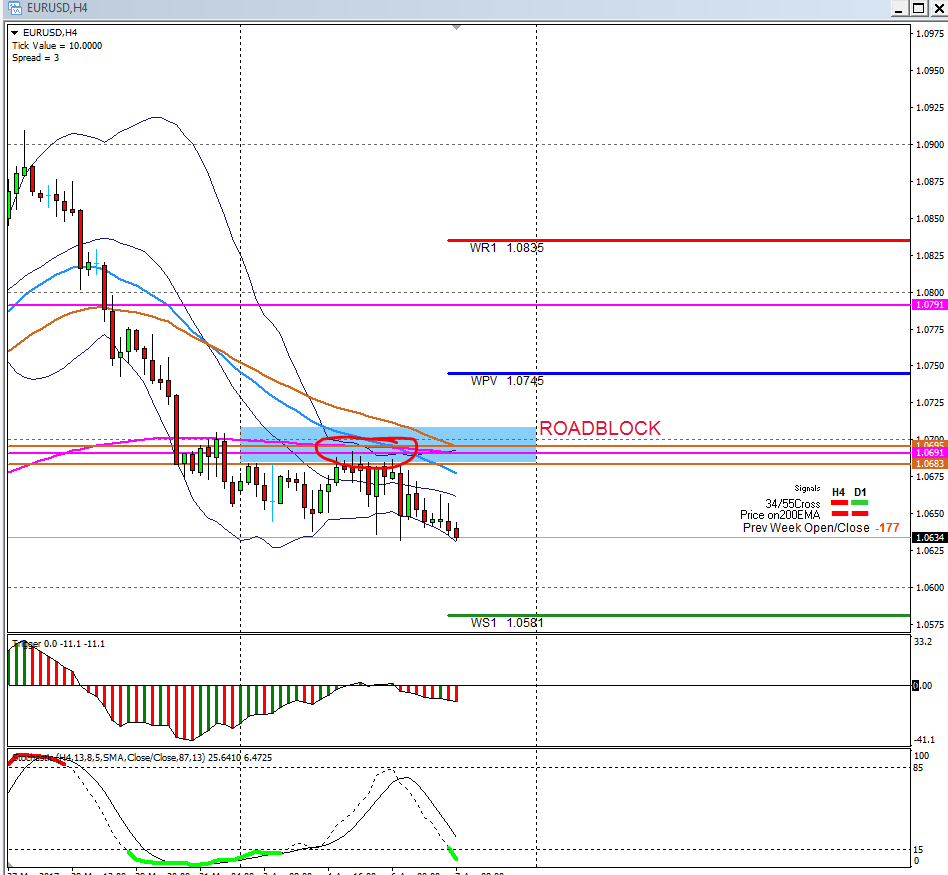Click the 15 Stochastic level value
The width and height of the screenshot is (948, 875).
(x=918, y=850)
